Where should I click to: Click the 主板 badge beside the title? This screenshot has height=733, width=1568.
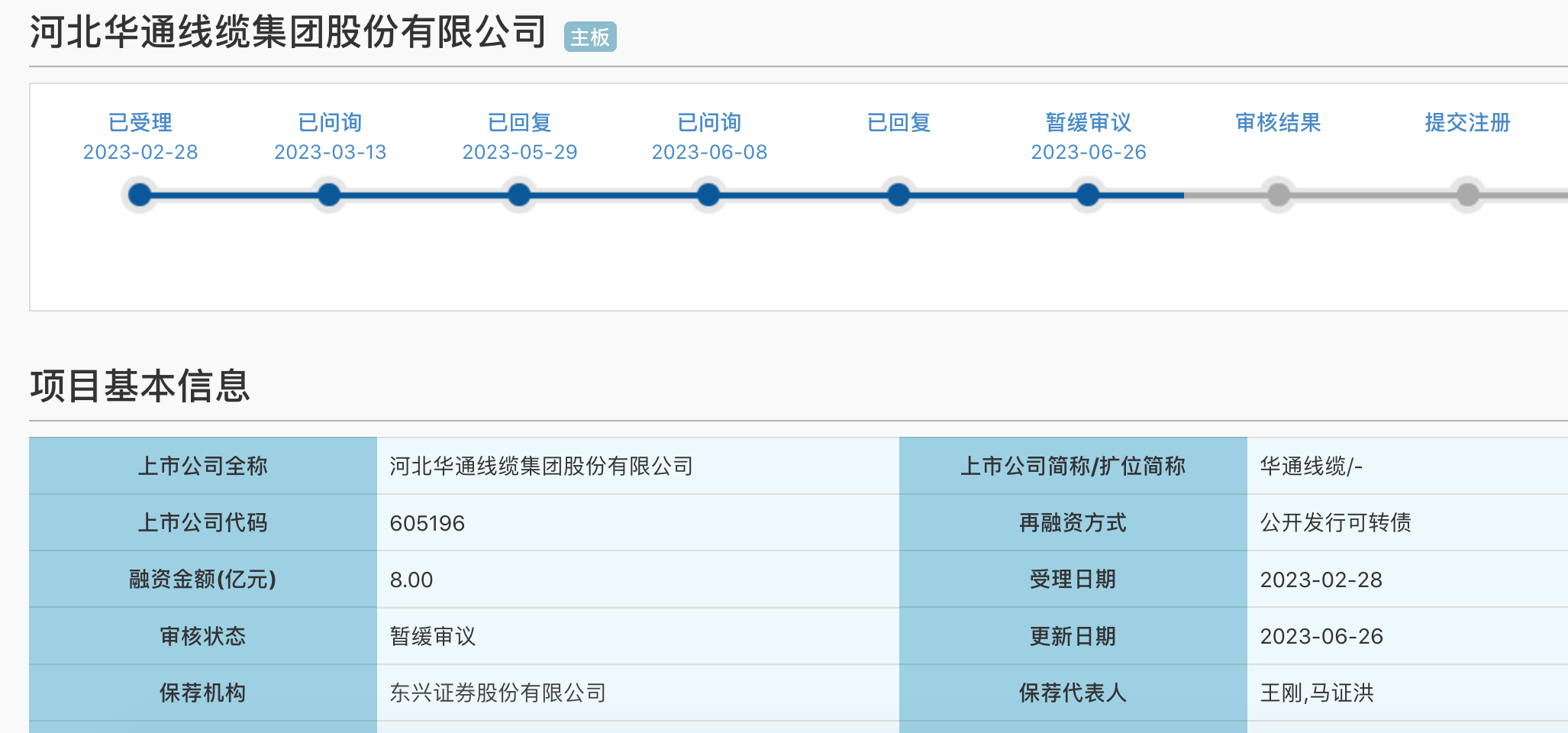tap(590, 37)
